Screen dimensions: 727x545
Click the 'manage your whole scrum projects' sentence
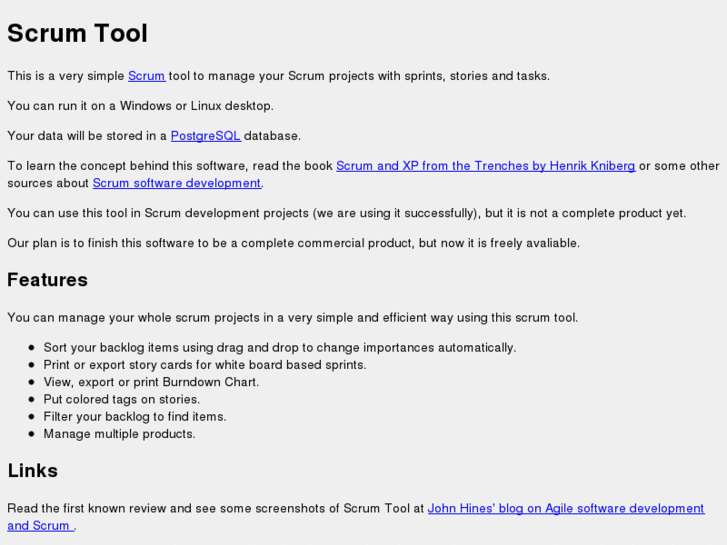coord(292,318)
